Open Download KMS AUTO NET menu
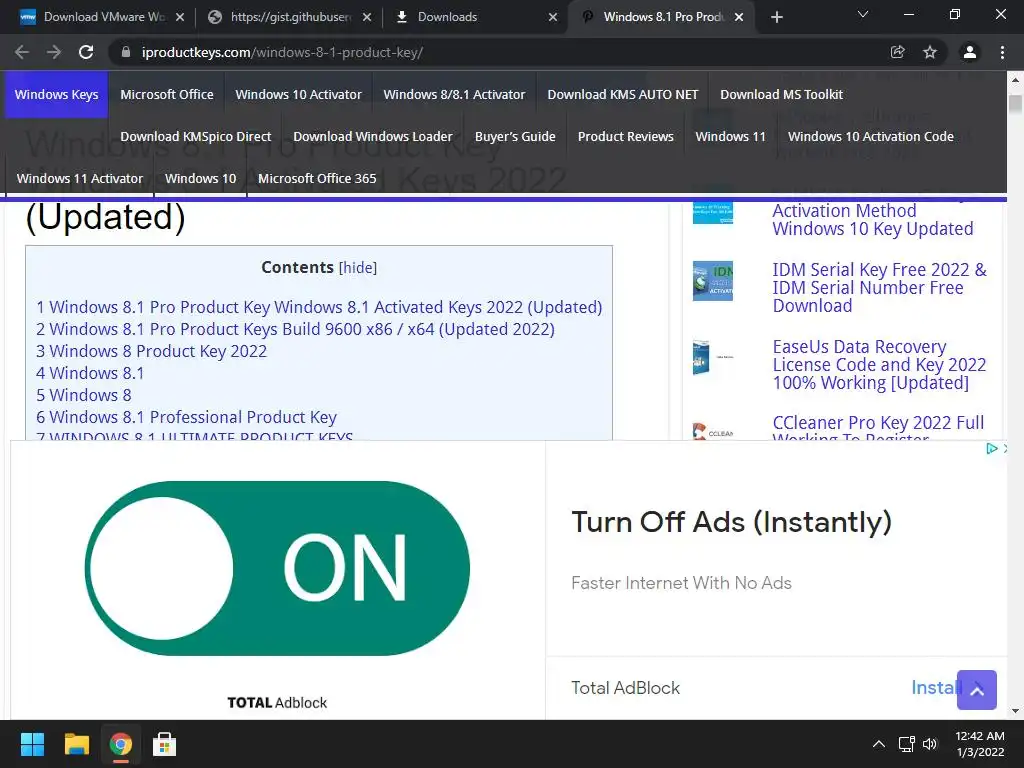The height and width of the screenshot is (768, 1024). click(x=622, y=95)
